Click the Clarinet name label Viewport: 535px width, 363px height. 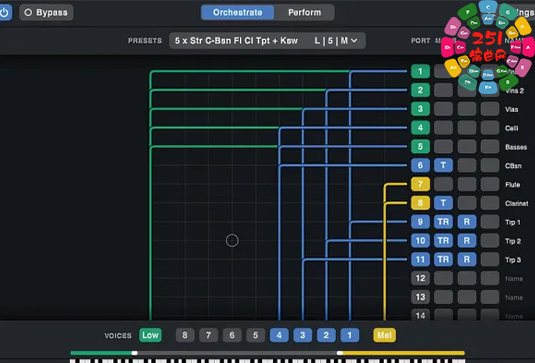coord(517,203)
